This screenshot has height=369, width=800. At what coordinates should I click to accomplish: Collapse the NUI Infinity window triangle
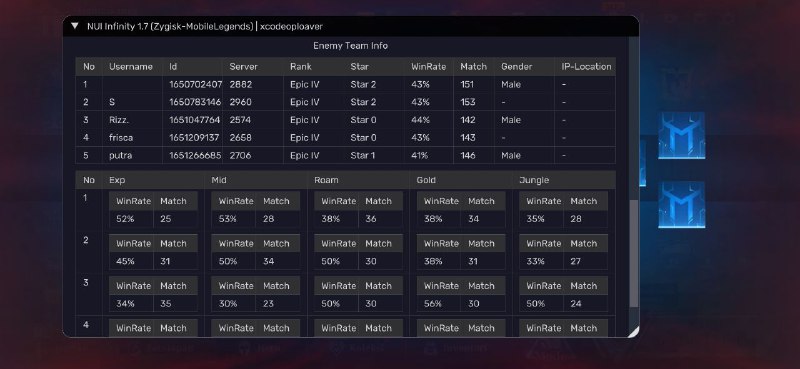click(75, 26)
